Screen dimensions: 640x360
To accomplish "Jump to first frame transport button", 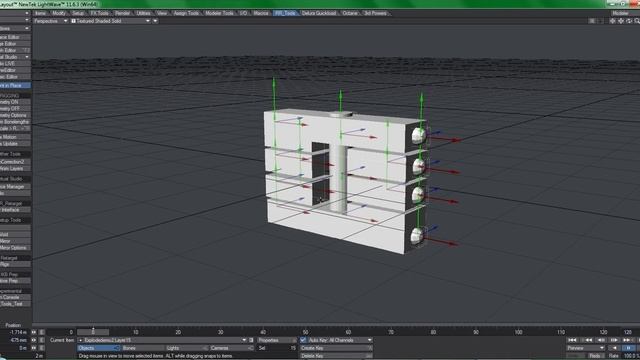I will coord(572,340).
